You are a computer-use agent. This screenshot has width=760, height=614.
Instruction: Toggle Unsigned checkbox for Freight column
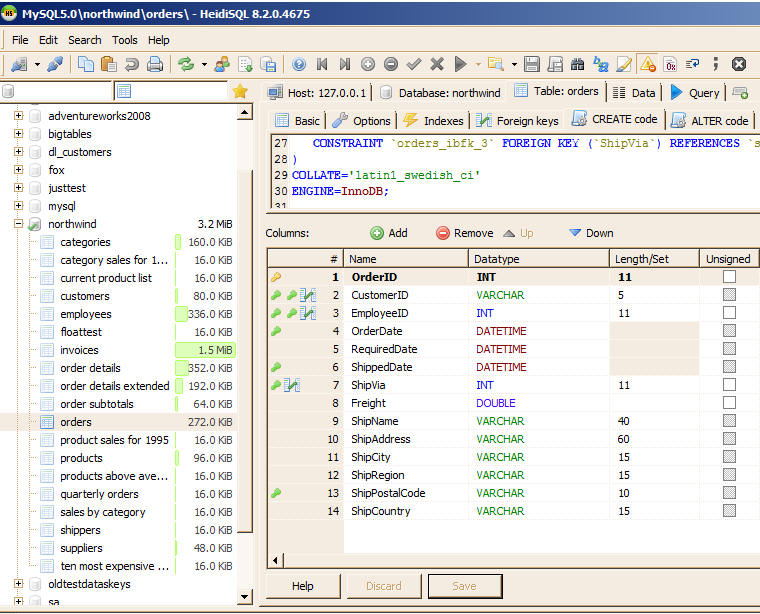pos(729,403)
